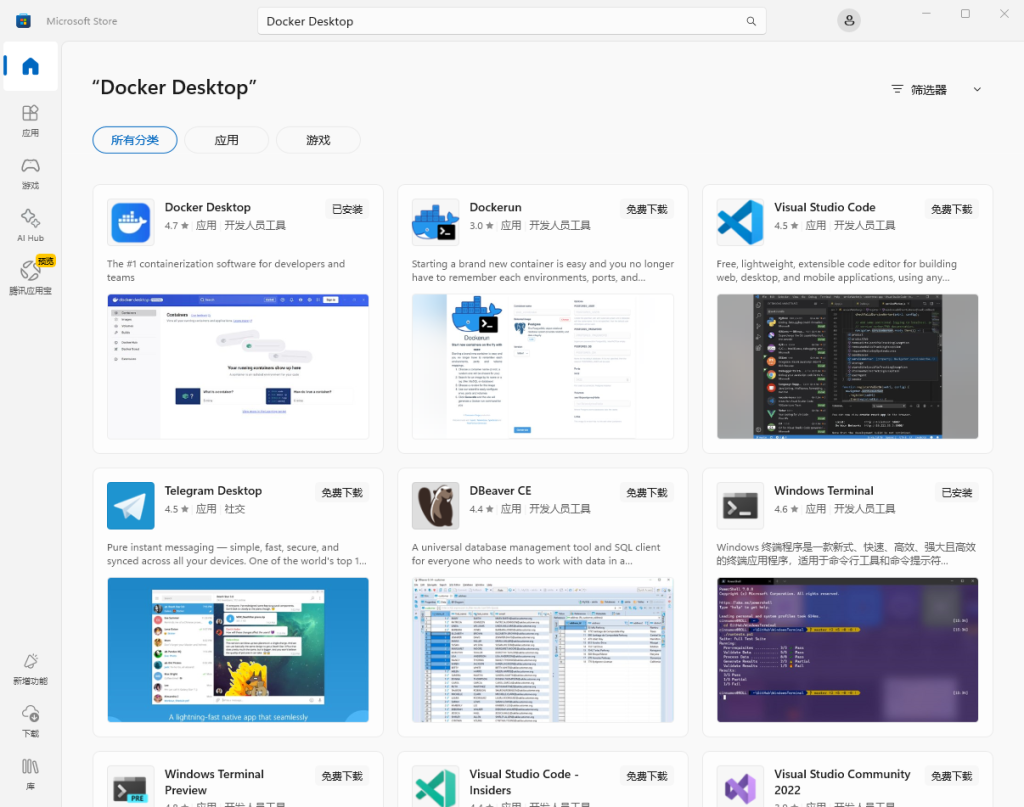
Task: Open Visual Studio Code from results
Action: (x=824, y=207)
